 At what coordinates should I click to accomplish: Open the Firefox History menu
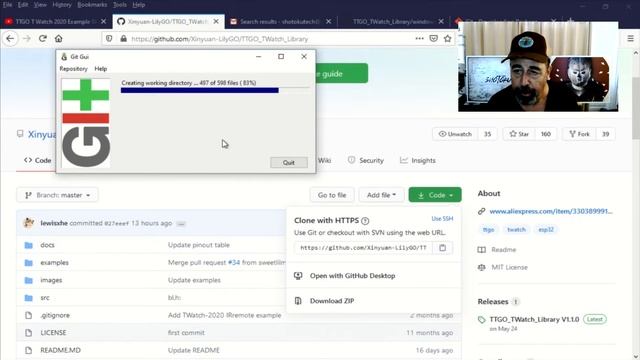[62, 4]
